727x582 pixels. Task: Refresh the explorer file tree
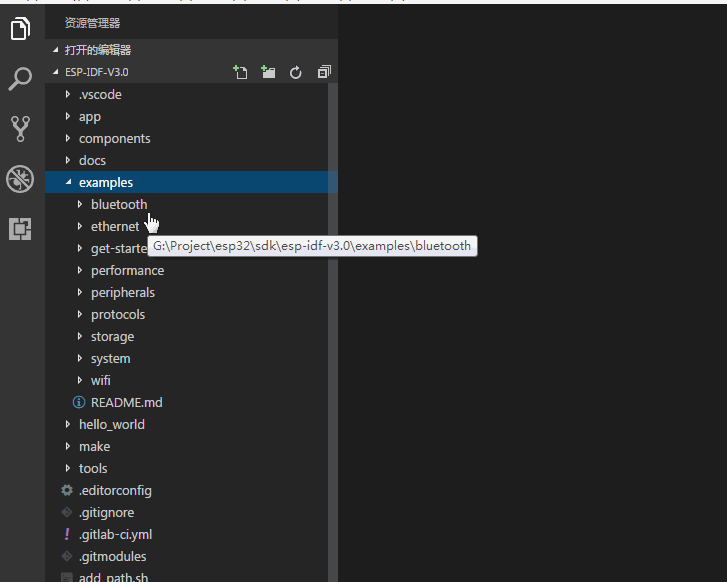click(296, 73)
